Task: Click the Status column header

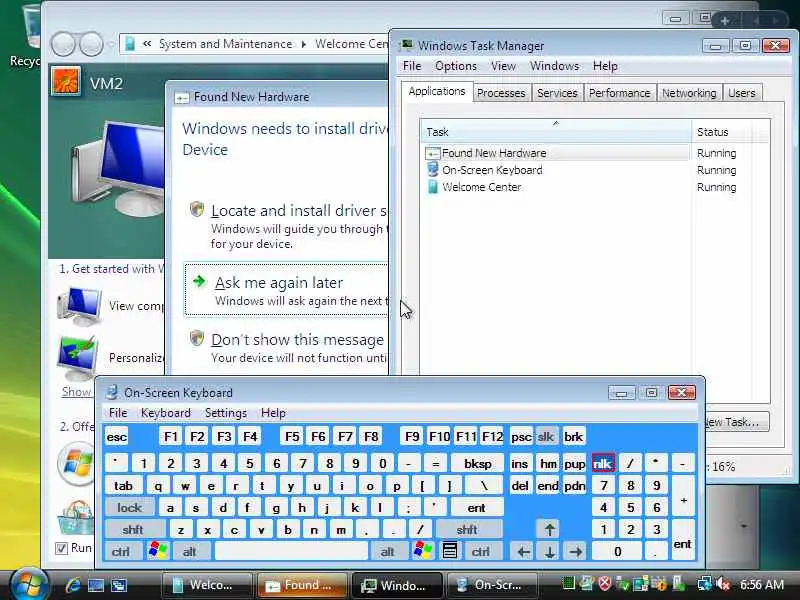Action: coord(724,132)
